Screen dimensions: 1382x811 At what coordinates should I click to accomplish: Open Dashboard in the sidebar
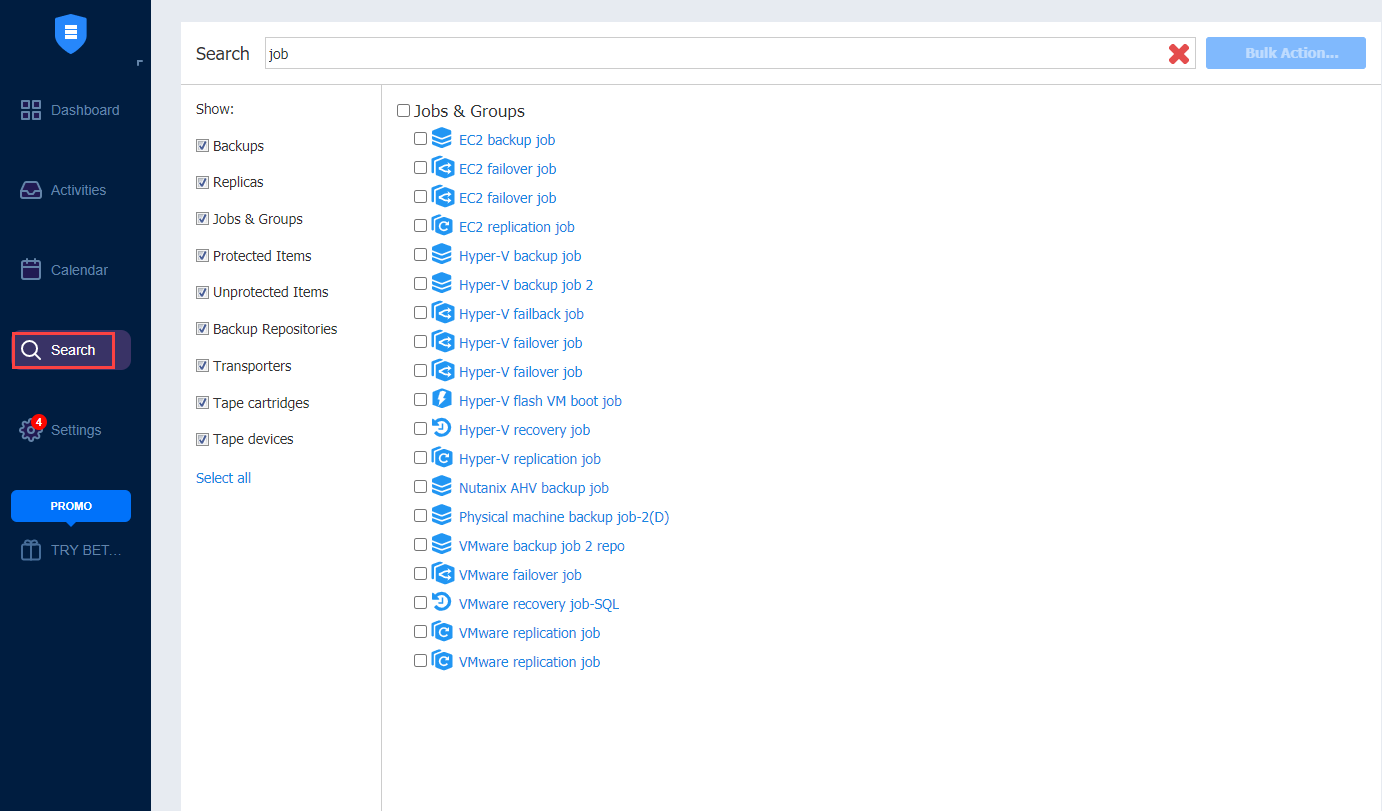70,110
